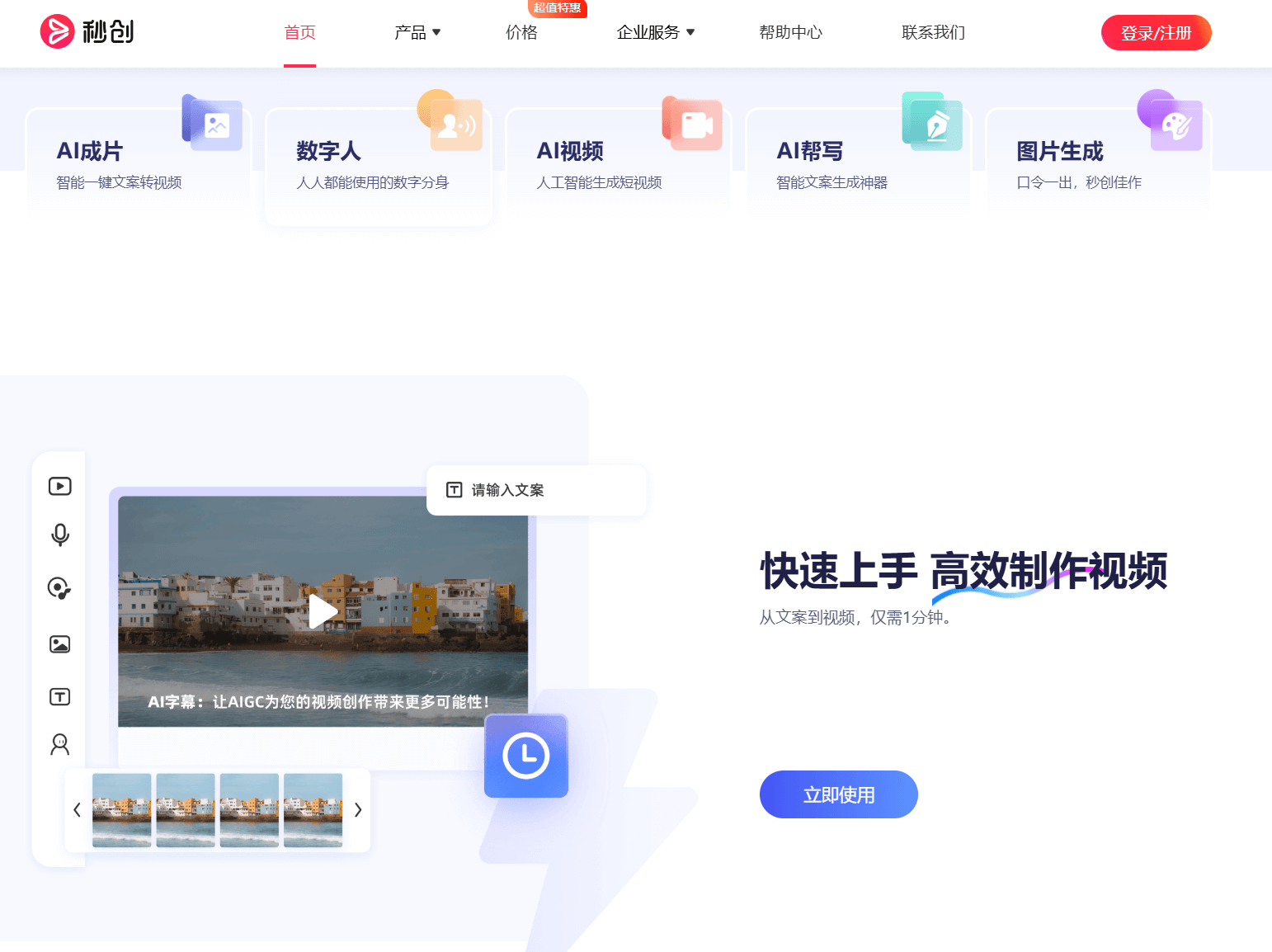Open the 帮助中心 link
This screenshot has height=952, width=1272.
click(x=790, y=32)
